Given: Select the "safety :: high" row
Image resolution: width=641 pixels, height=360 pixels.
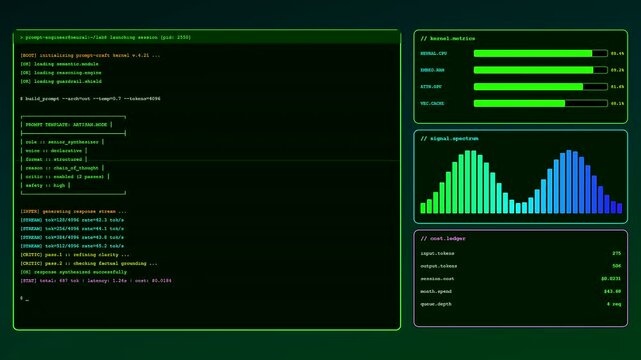Looking at the screenshot, I should click(45, 186).
